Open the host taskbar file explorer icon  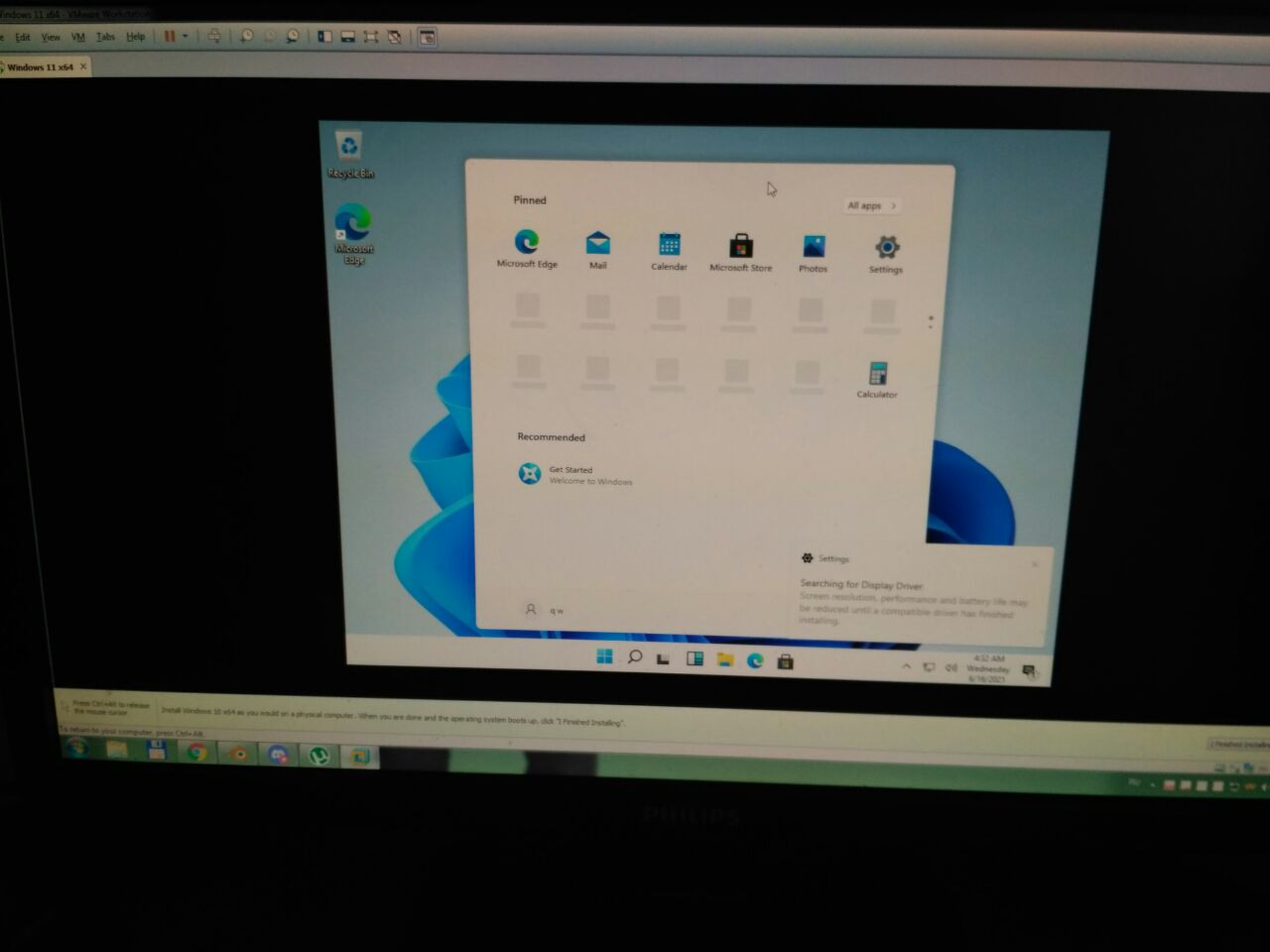116,750
